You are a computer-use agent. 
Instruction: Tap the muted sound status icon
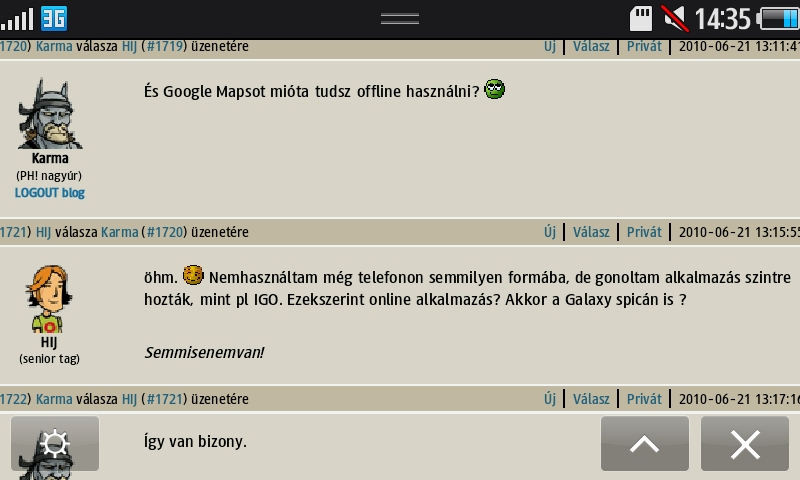point(674,19)
